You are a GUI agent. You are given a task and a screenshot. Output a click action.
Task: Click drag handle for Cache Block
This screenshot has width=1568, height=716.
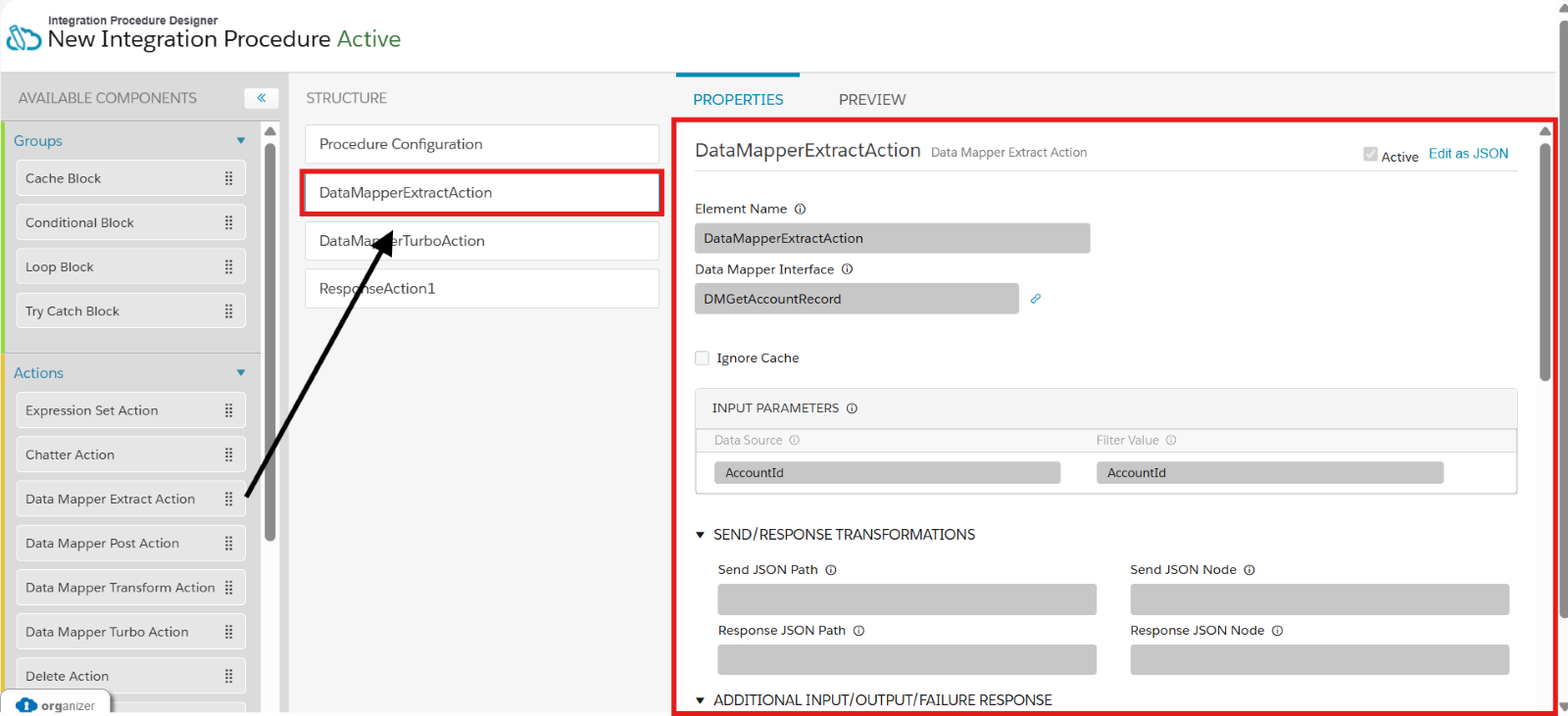point(228,178)
